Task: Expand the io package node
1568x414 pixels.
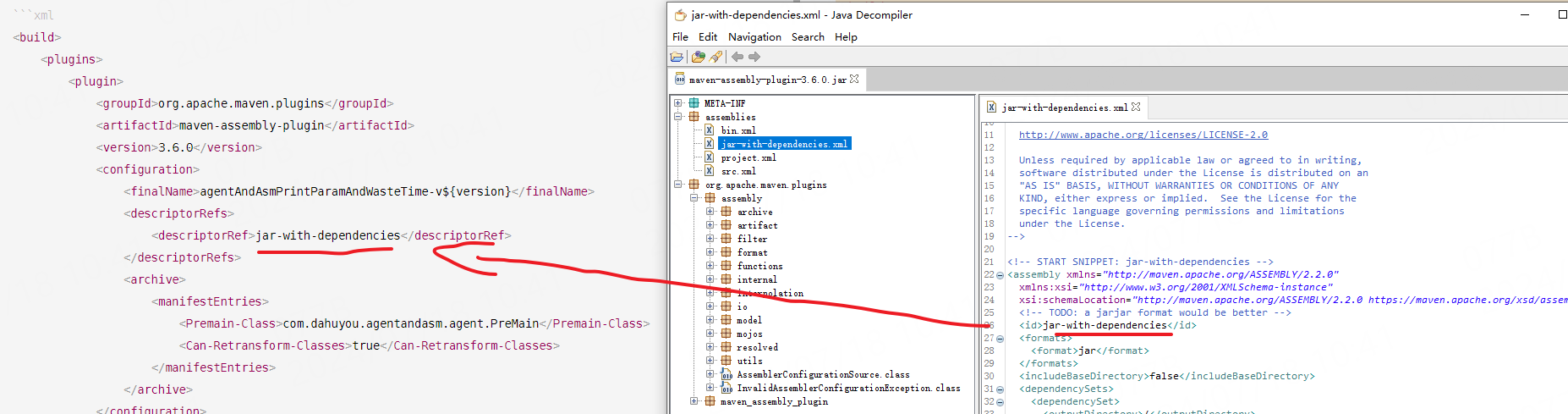Action: click(x=710, y=306)
